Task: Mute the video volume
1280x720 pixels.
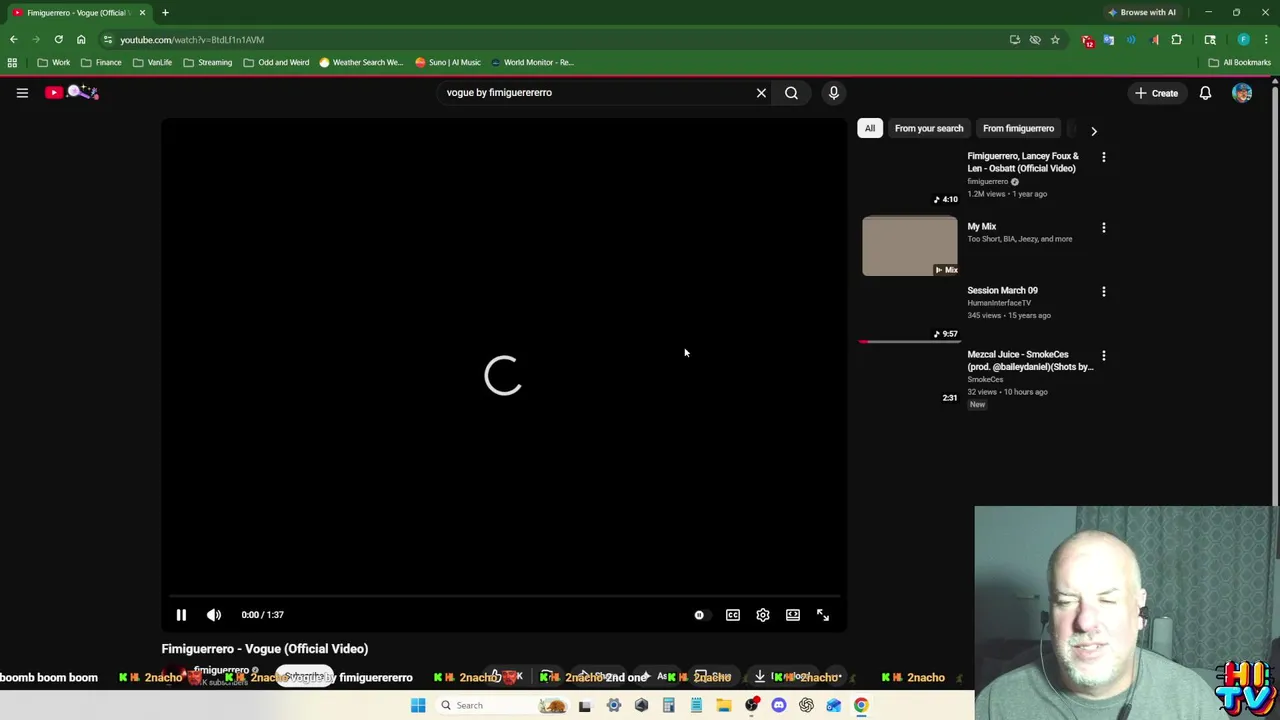Action: pos(214,615)
